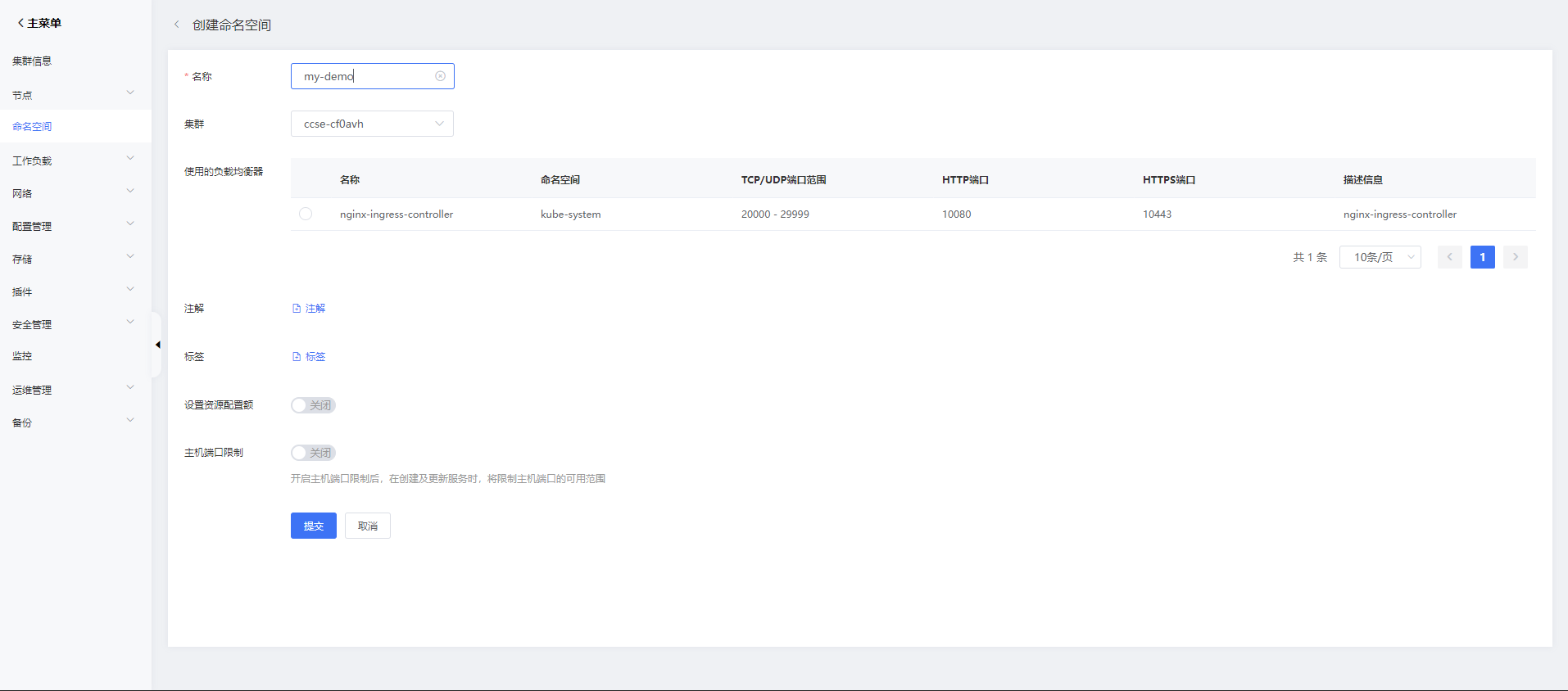Enable the 设置资源配置额 switch
Image resolution: width=1568 pixels, height=691 pixels.
pos(313,405)
